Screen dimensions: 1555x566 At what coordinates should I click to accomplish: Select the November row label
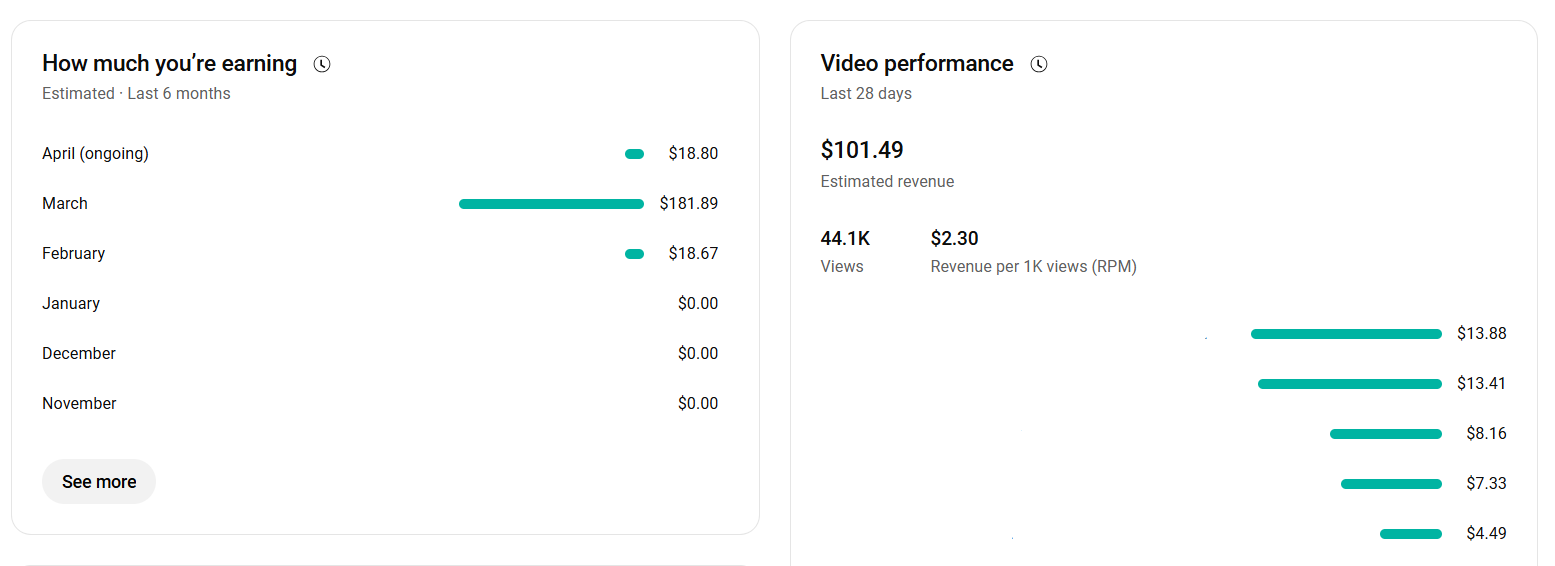pos(79,404)
